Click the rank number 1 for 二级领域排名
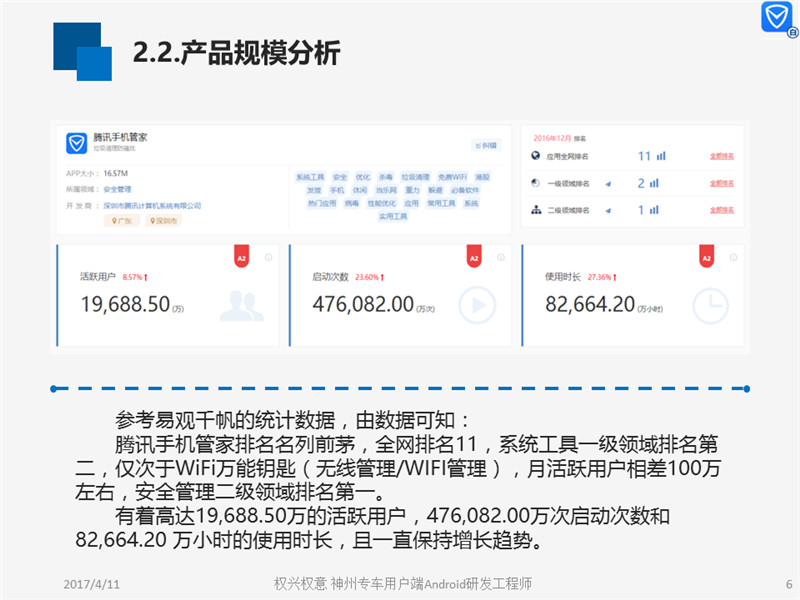This screenshot has height=600, width=800. point(641,210)
